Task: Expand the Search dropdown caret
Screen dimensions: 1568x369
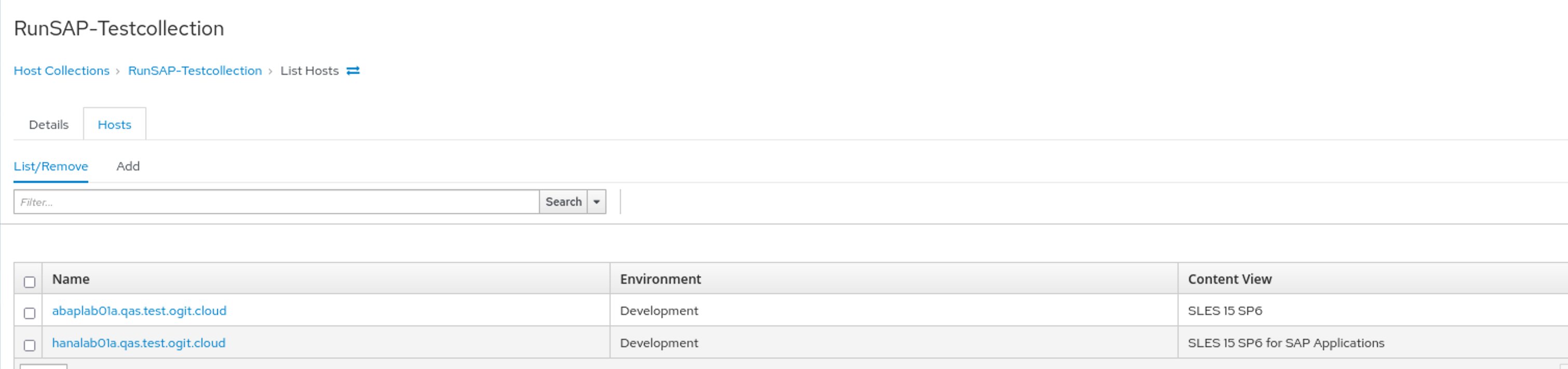Action: 597,202
